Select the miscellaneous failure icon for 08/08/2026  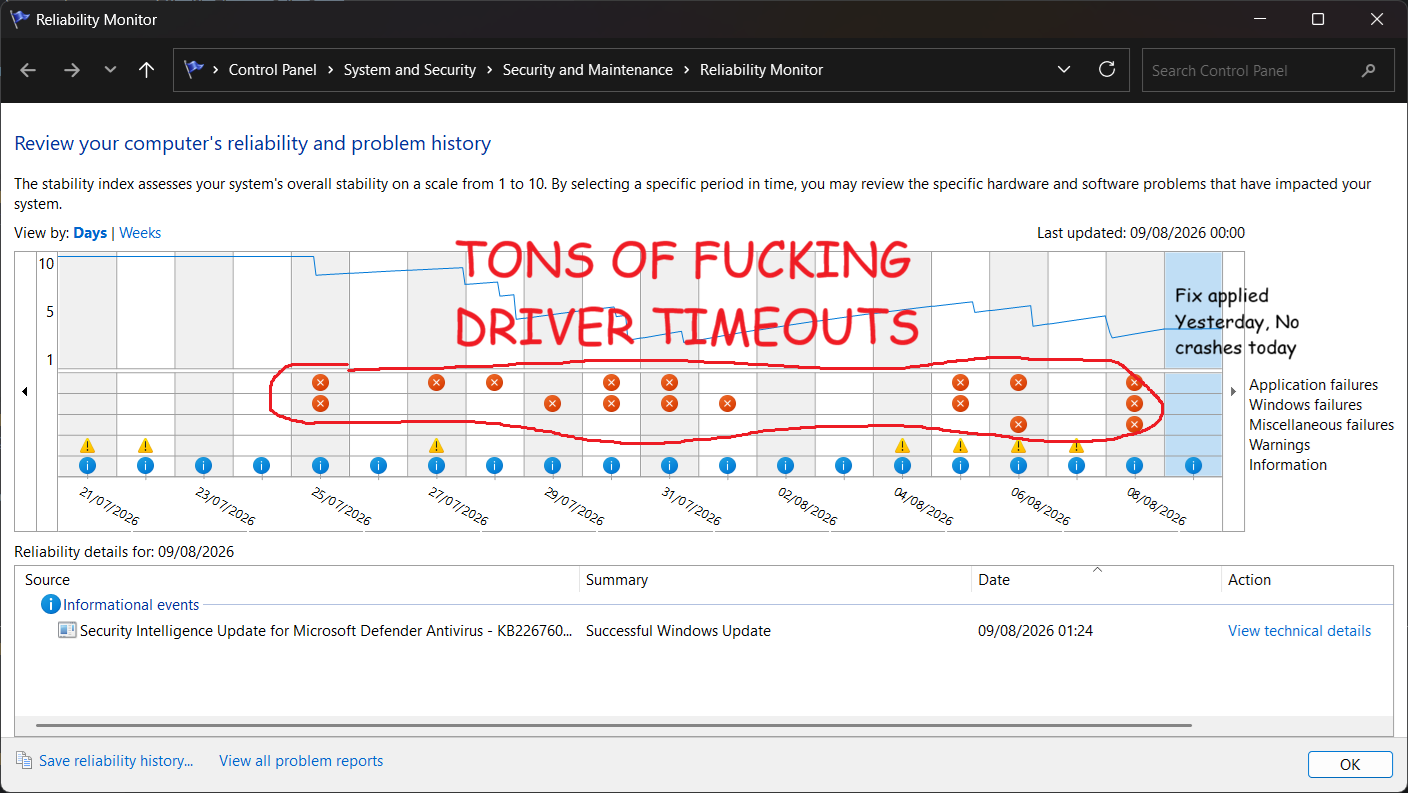(x=1134, y=424)
